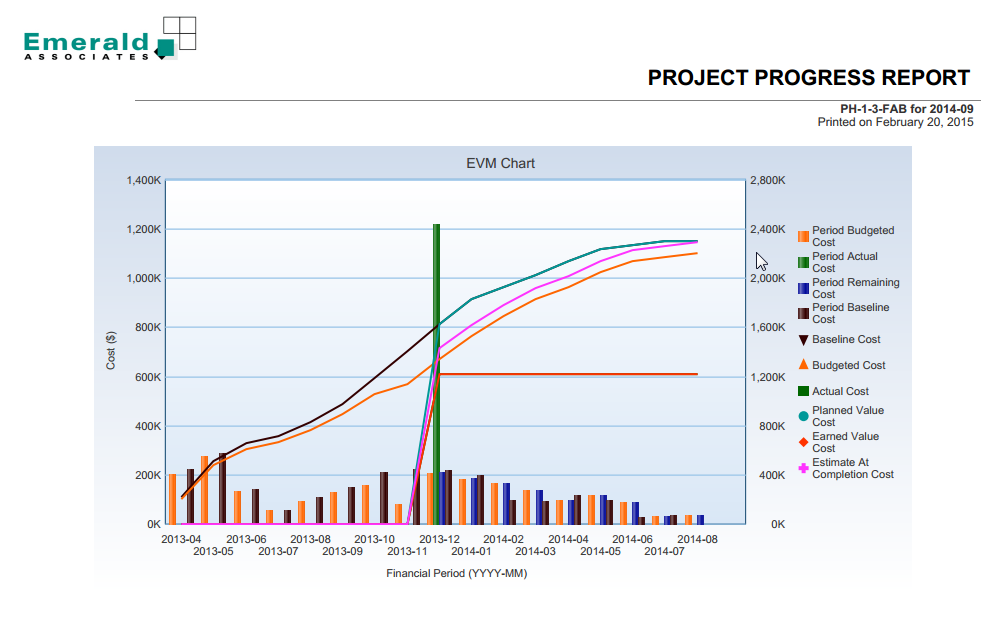Click the 2013-04 financial period label

[180, 539]
